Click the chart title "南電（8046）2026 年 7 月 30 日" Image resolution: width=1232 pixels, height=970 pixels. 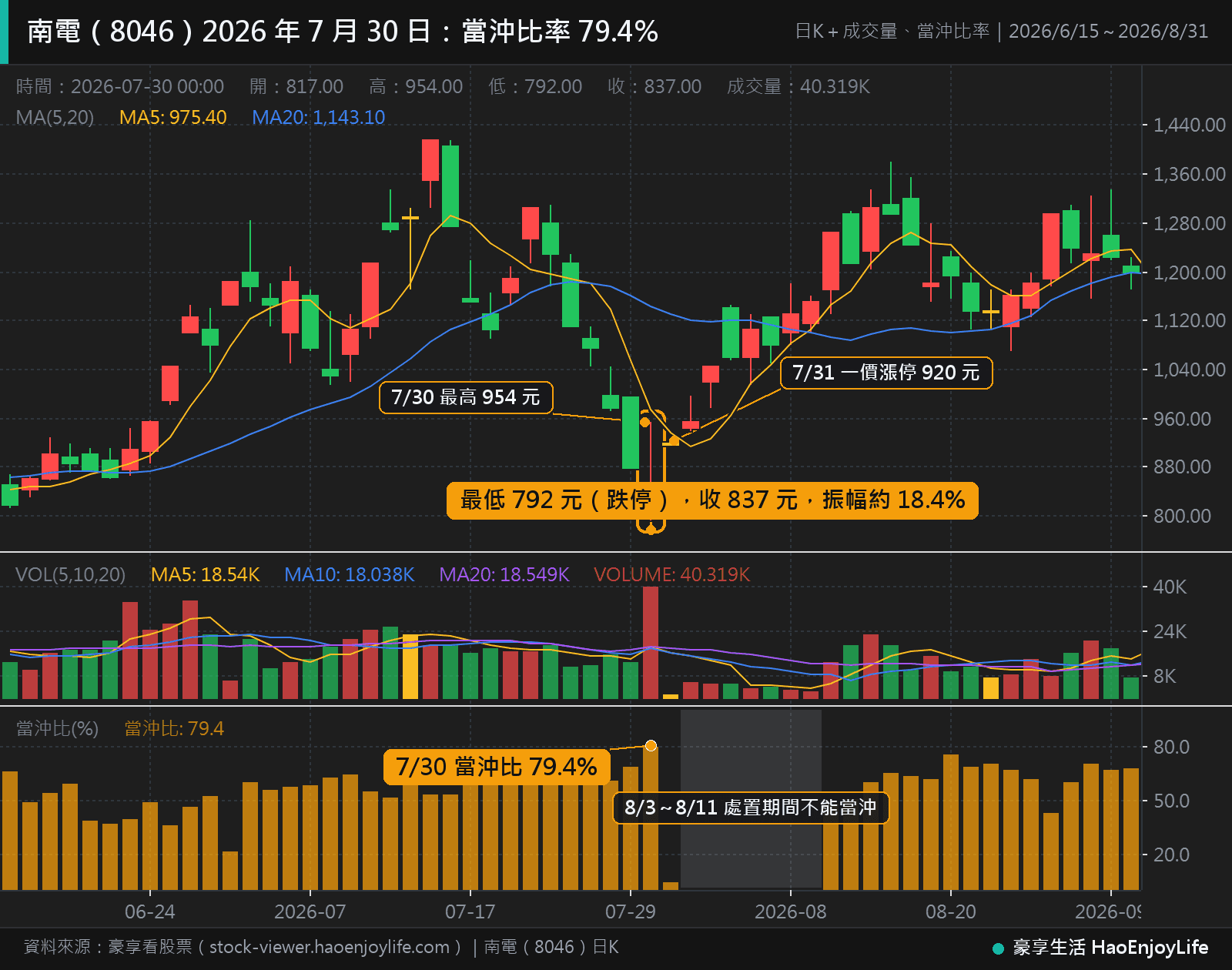tap(229, 32)
